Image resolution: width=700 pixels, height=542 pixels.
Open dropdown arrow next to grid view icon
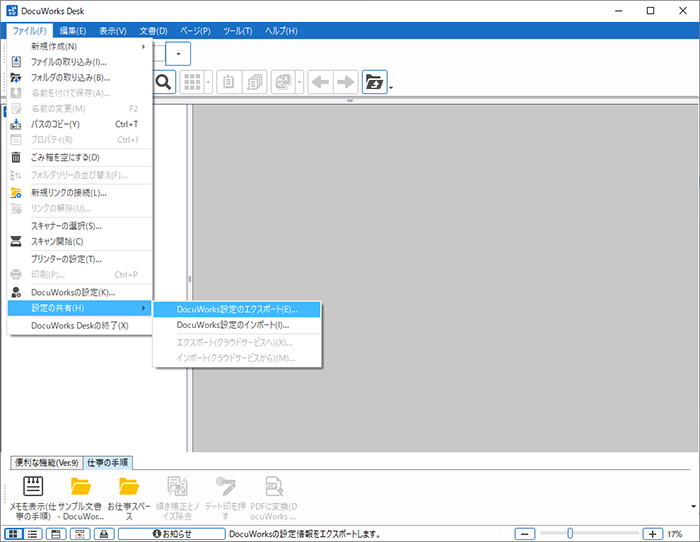pos(208,82)
